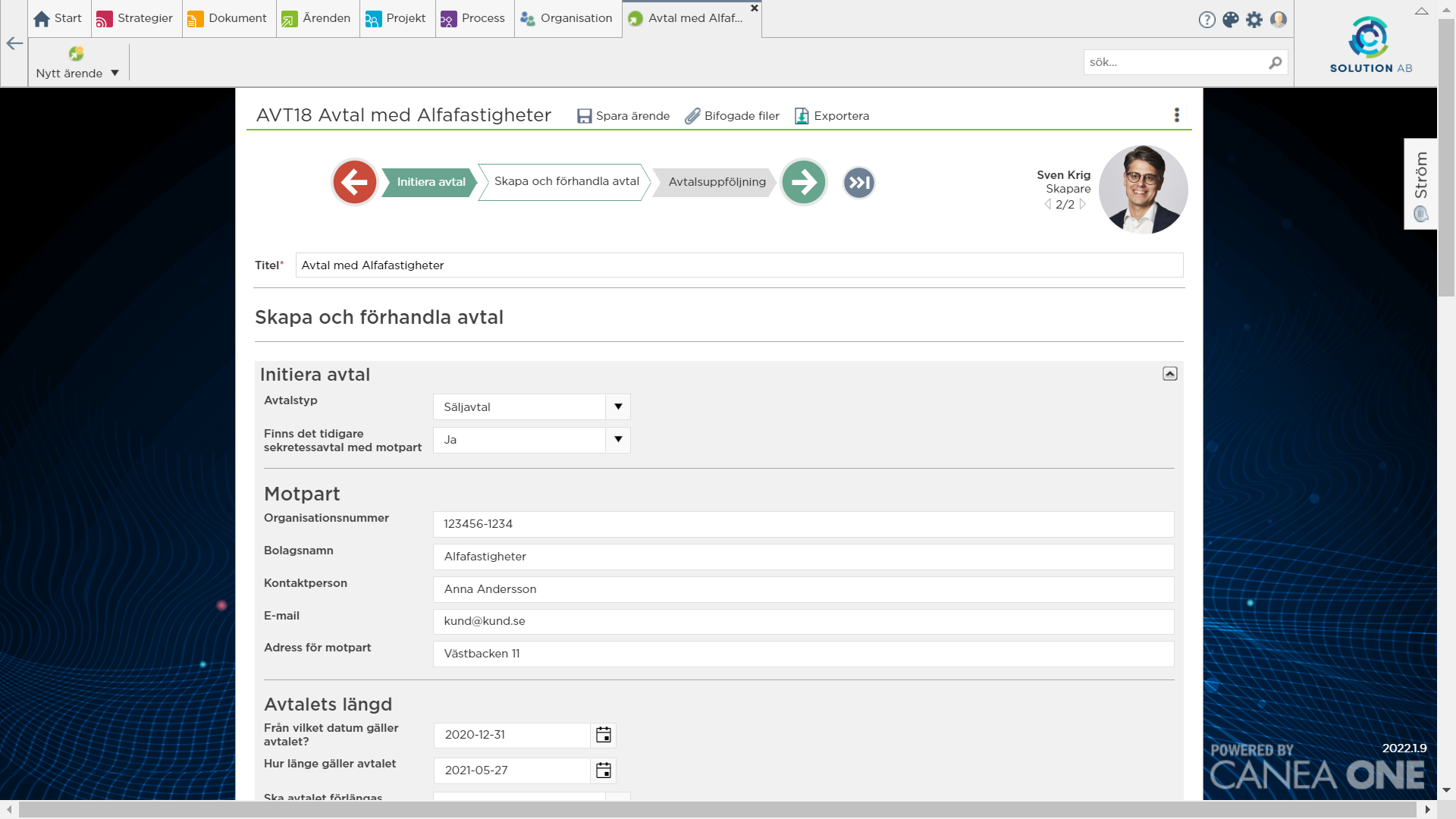Image resolution: width=1456 pixels, height=819 pixels.
Task: Open calendar for contract end date
Action: (604, 770)
